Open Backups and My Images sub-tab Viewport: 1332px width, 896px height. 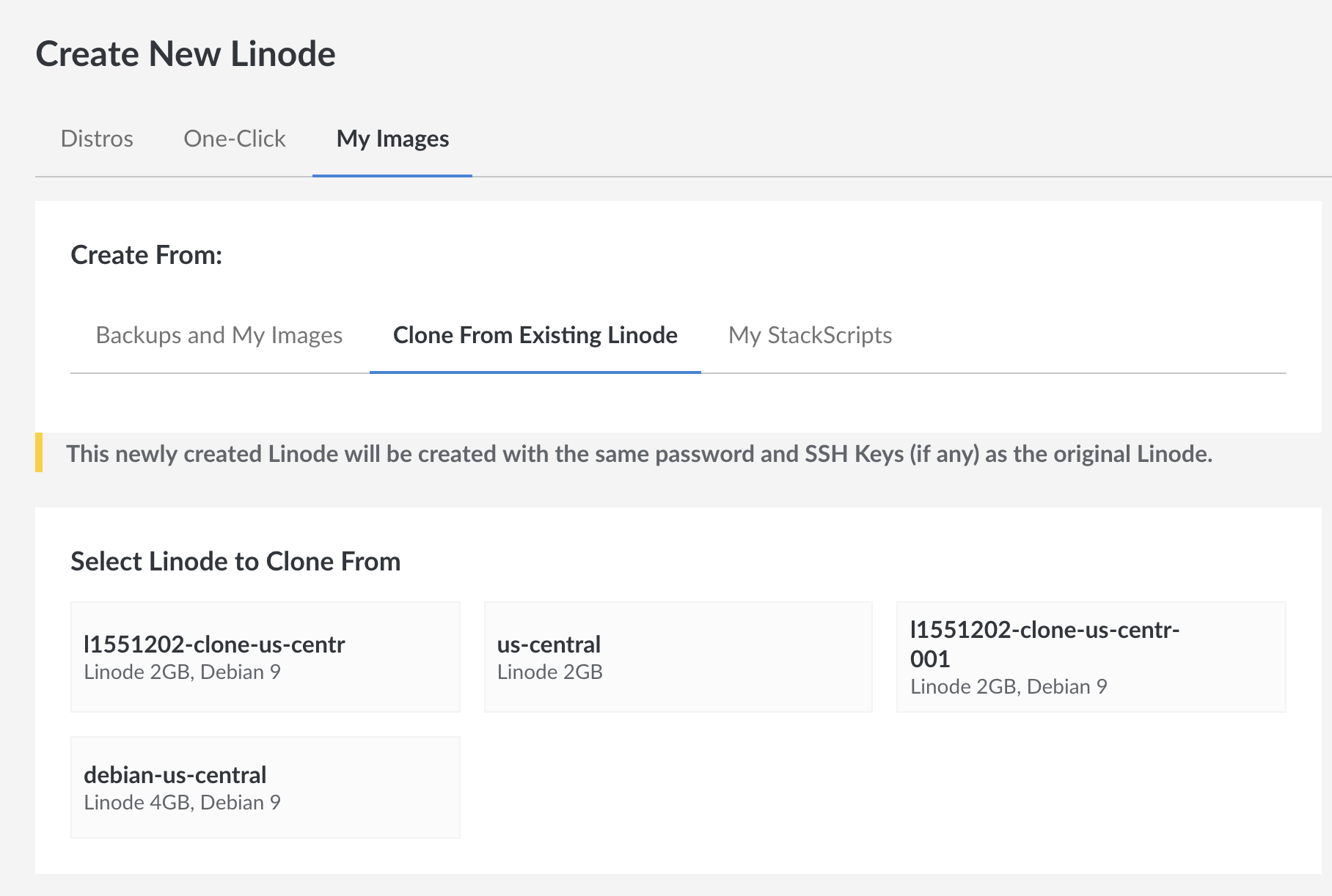click(x=219, y=335)
